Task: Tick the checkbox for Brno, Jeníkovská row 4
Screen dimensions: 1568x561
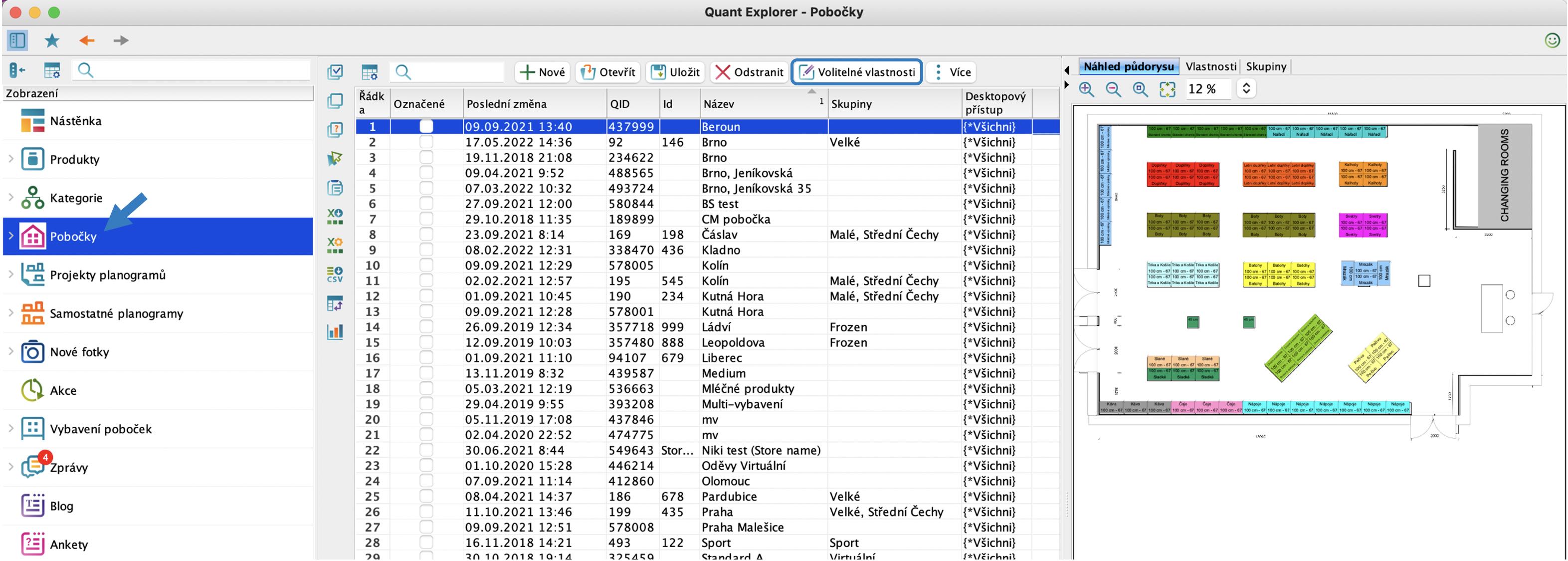Action: click(x=427, y=173)
